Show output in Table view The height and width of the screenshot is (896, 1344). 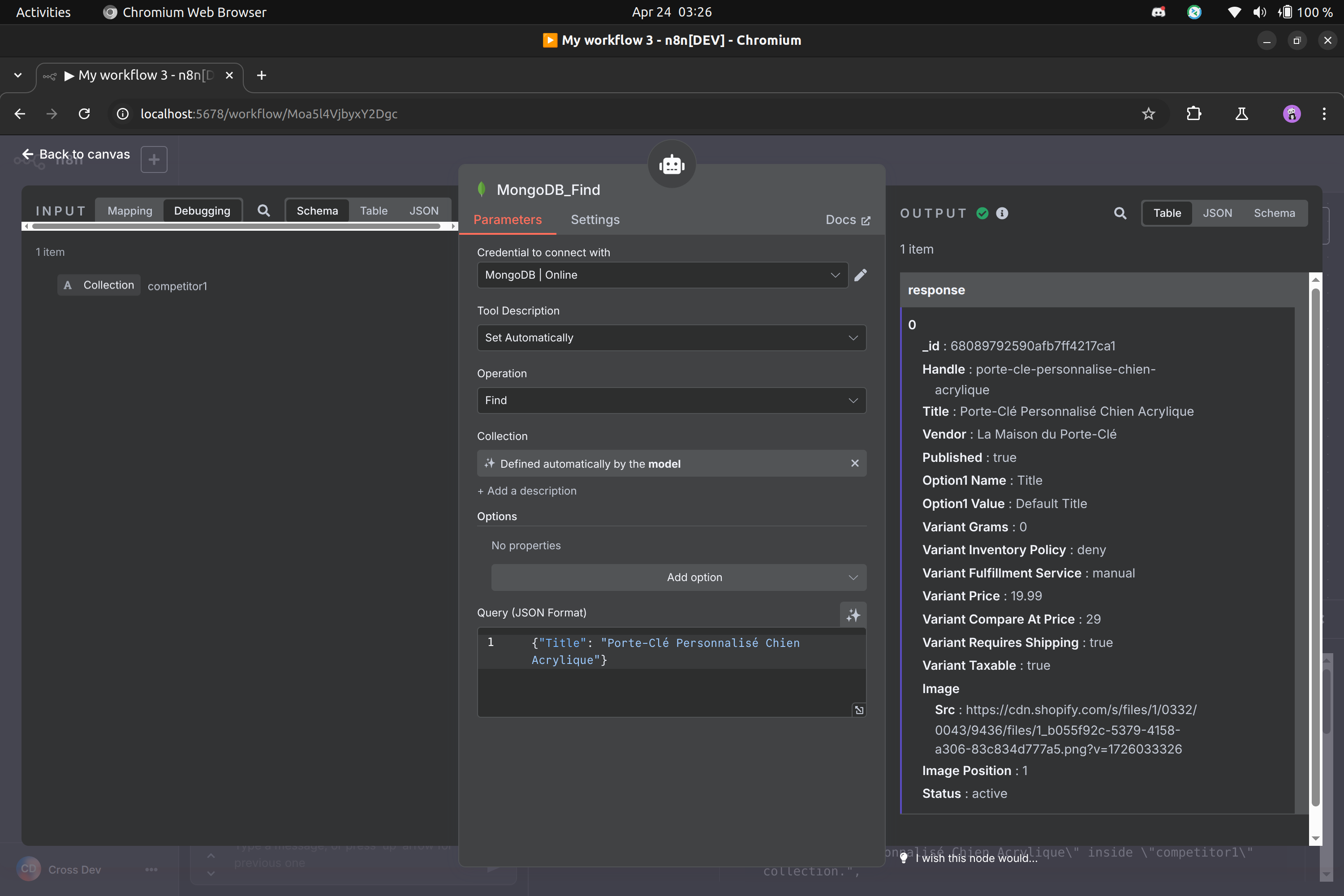pos(1167,213)
